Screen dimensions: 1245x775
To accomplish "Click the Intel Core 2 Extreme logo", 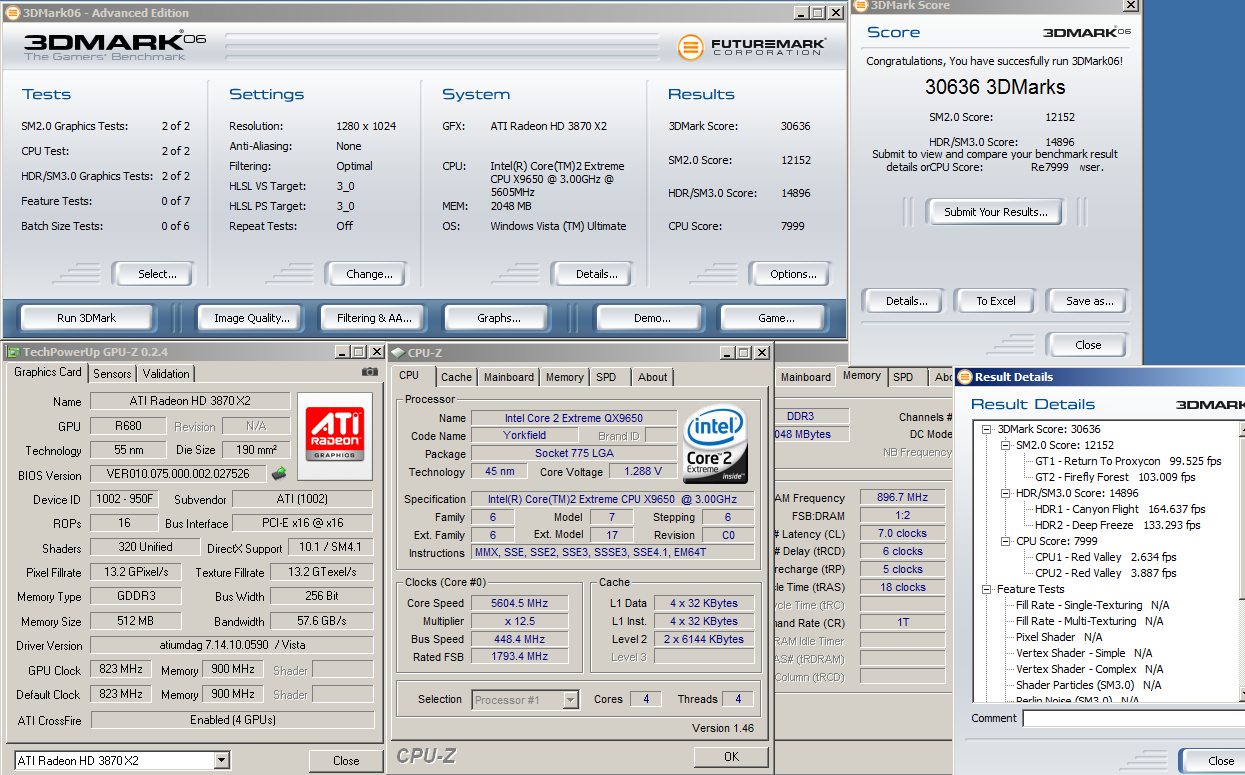I will pos(715,444).
